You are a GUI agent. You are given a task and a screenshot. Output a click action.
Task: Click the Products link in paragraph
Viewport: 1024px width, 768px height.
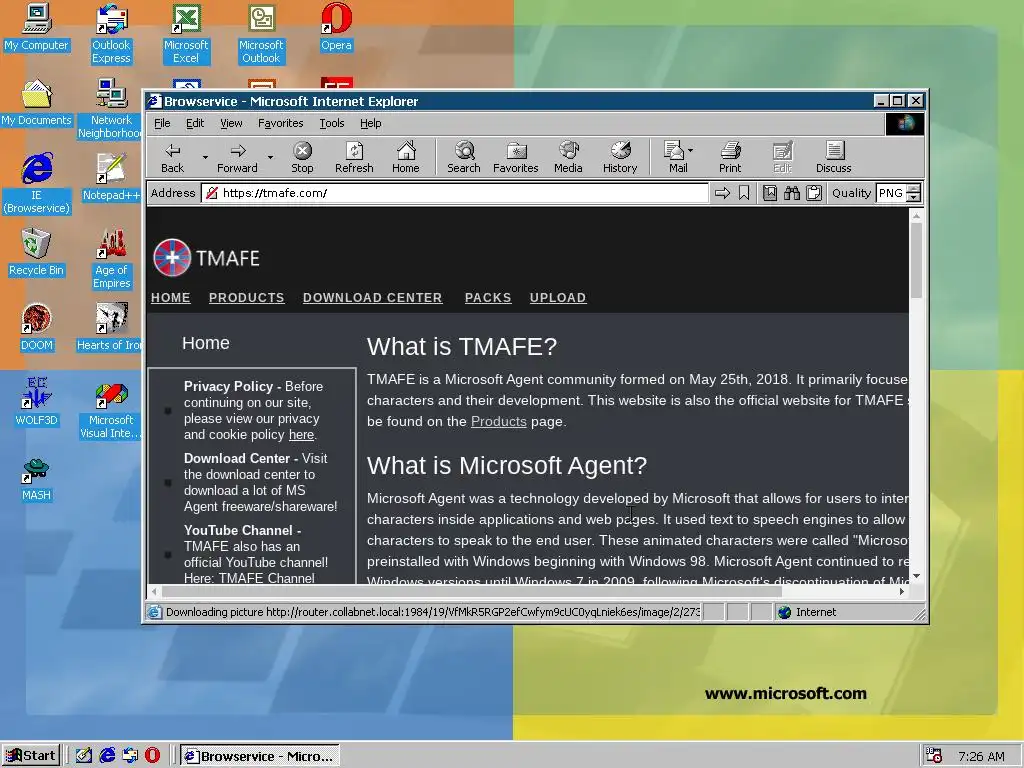498,422
